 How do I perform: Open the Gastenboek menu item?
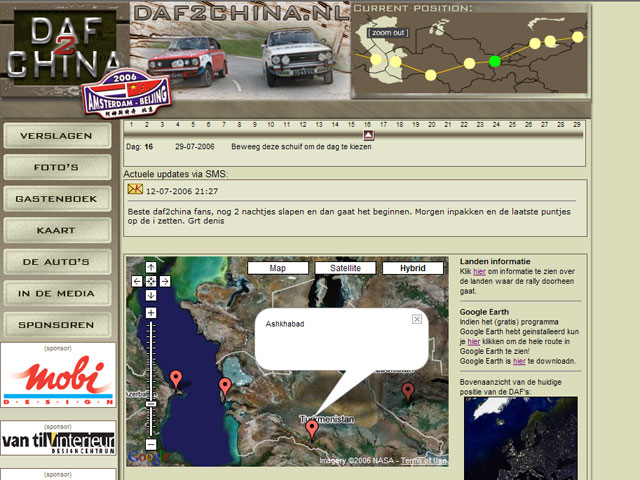(56, 199)
